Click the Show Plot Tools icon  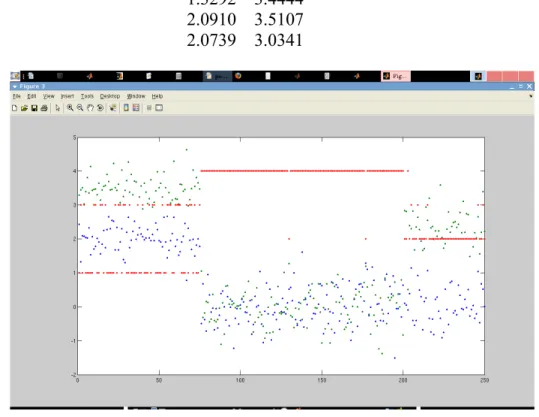(159, 108)
